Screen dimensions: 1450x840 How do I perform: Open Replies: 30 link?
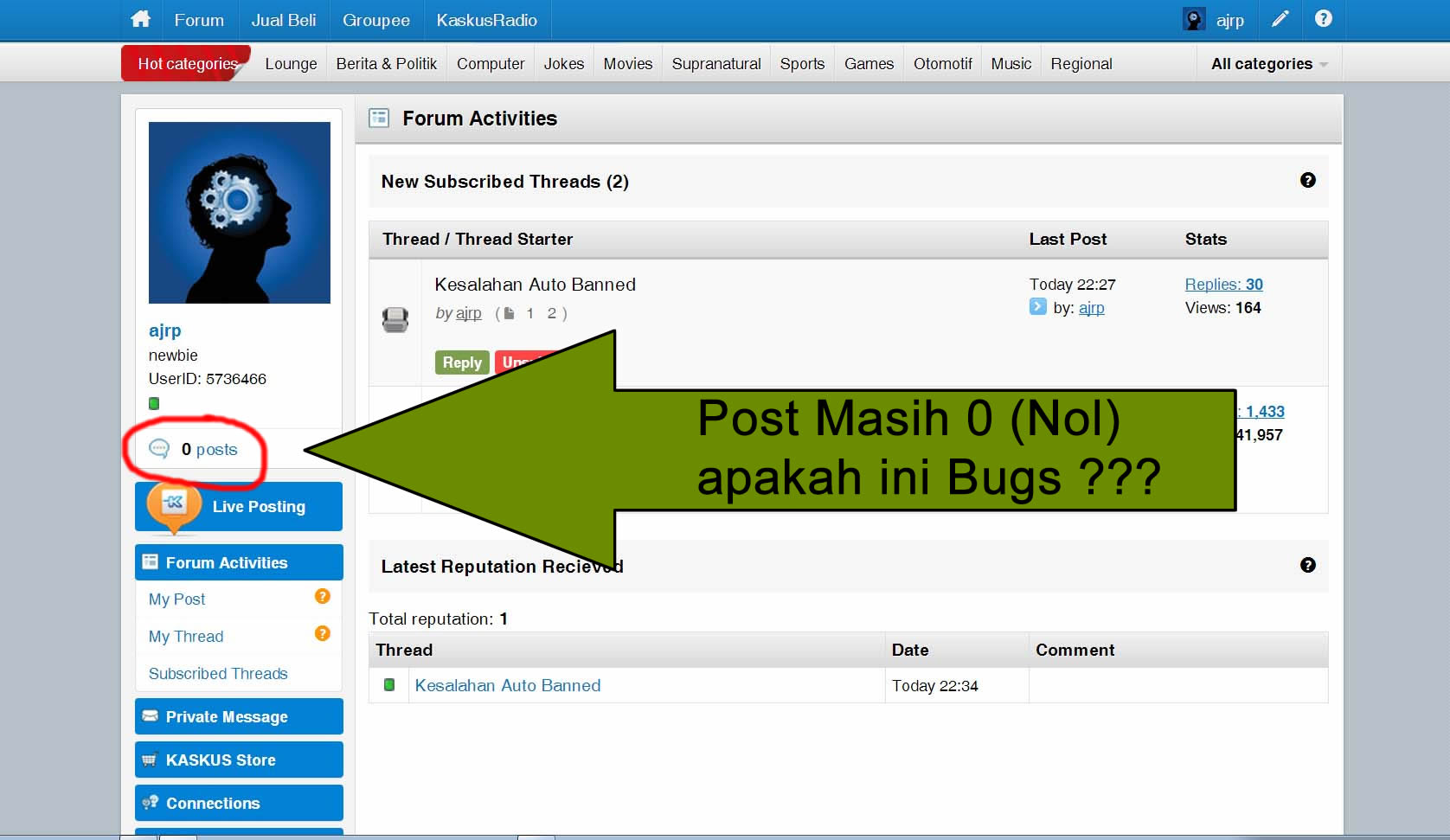point(1223,284)
